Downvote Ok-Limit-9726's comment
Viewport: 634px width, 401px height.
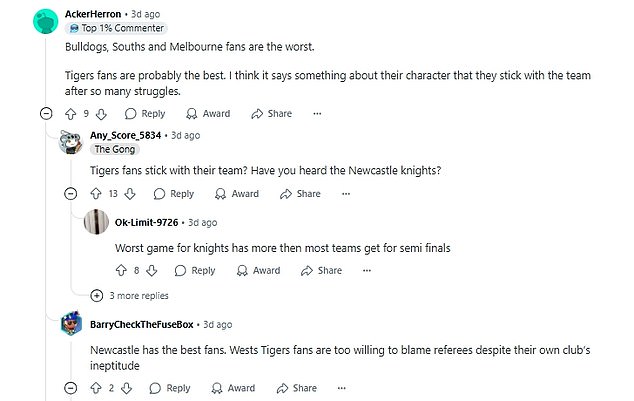tap(153, 270)
